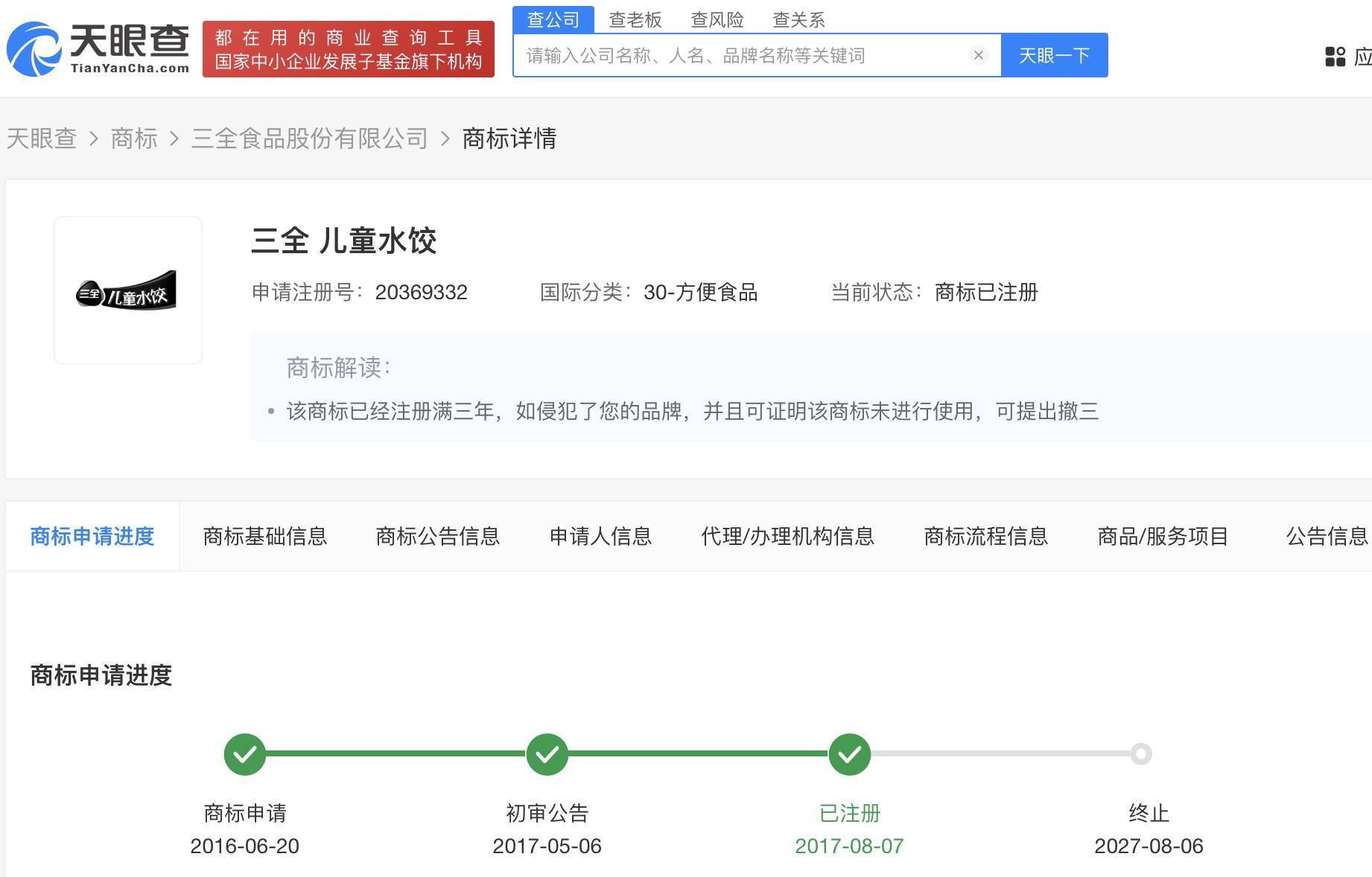Open the 商标流程信息 tab
Screen dimensions: 1372x877
coord(986,536)
